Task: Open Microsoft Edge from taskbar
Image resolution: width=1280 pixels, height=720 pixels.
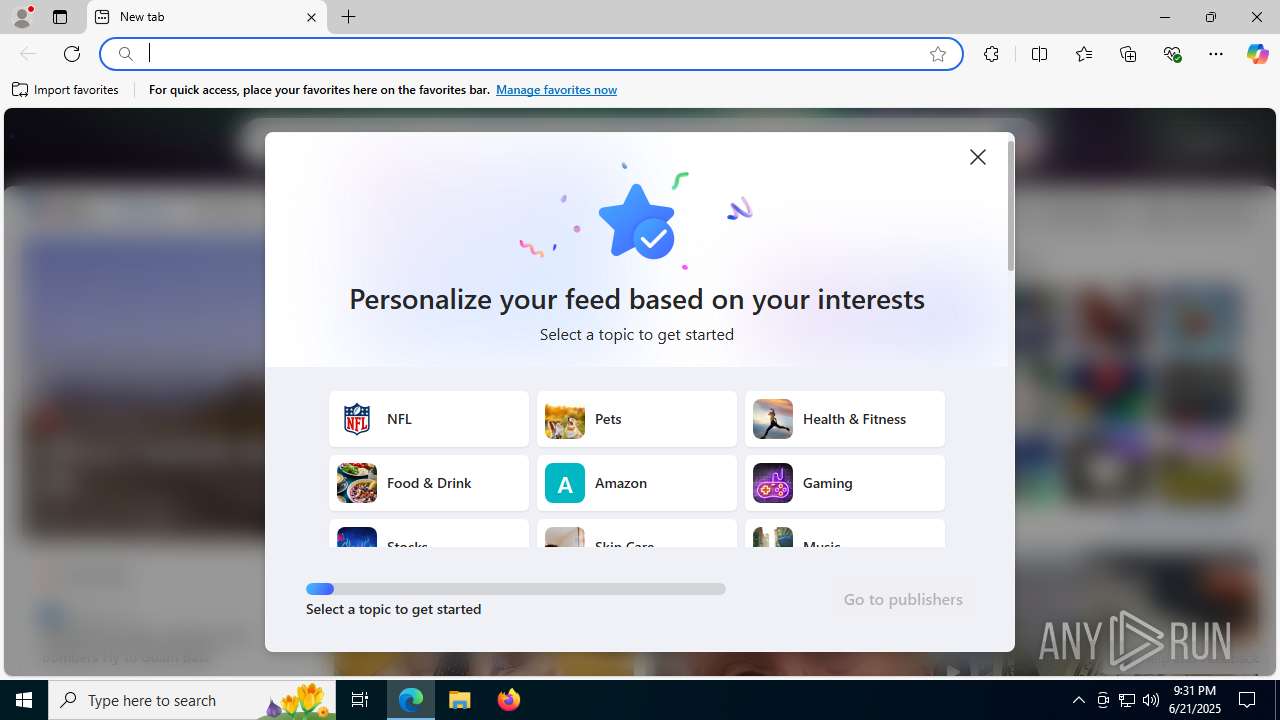Action: (x=411, y=700)
